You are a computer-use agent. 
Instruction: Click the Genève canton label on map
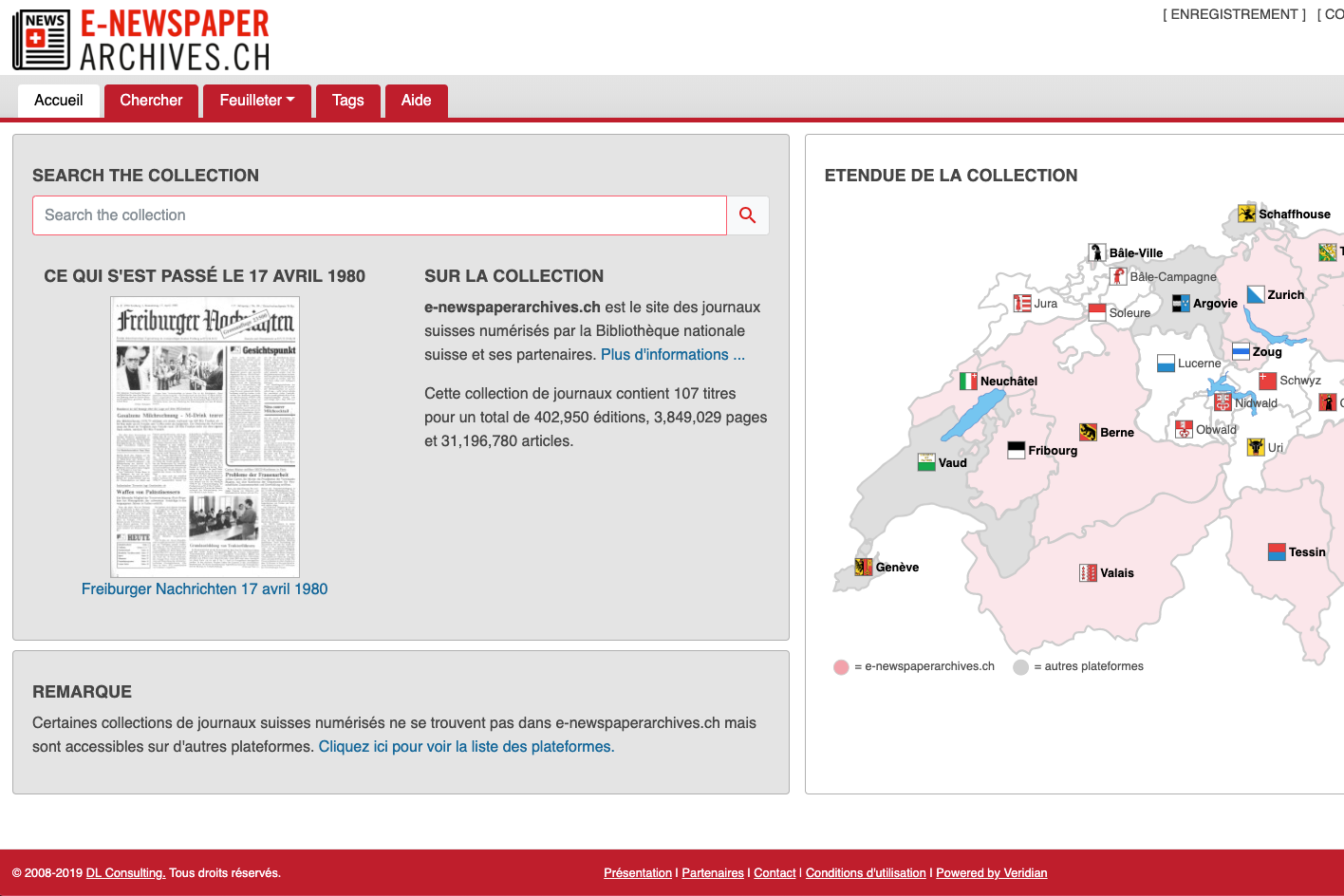[897, 568]
